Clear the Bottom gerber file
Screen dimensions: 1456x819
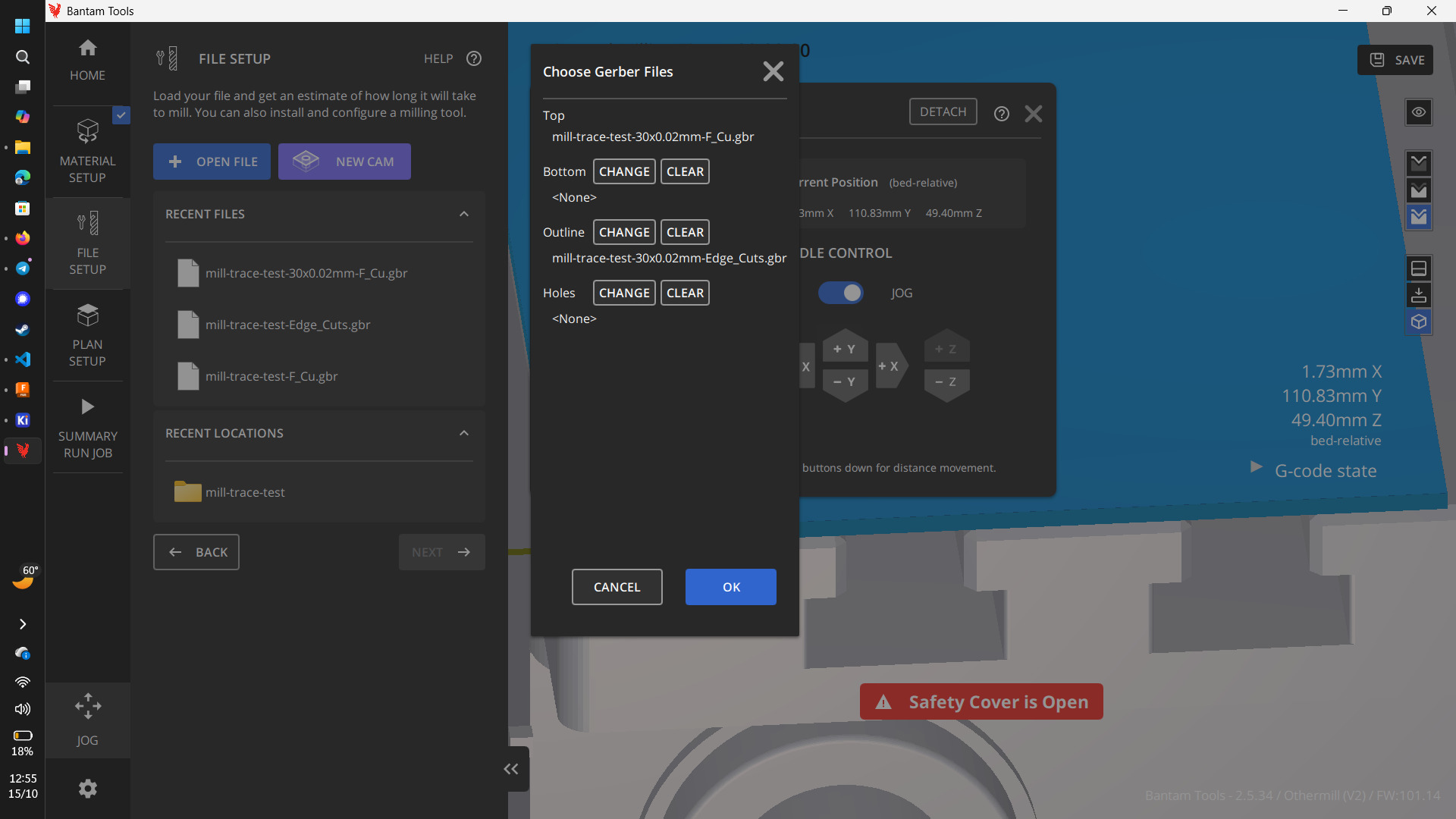[685, 171]
